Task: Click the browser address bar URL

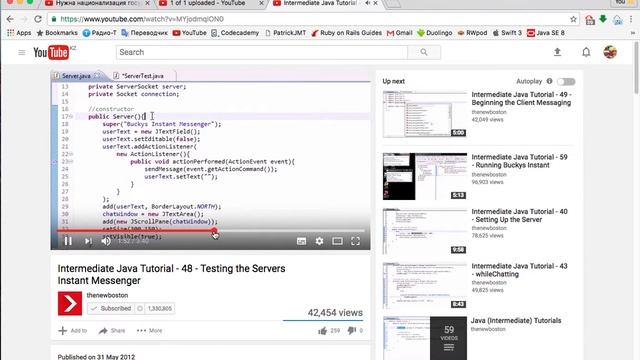Action: [142, 19]
